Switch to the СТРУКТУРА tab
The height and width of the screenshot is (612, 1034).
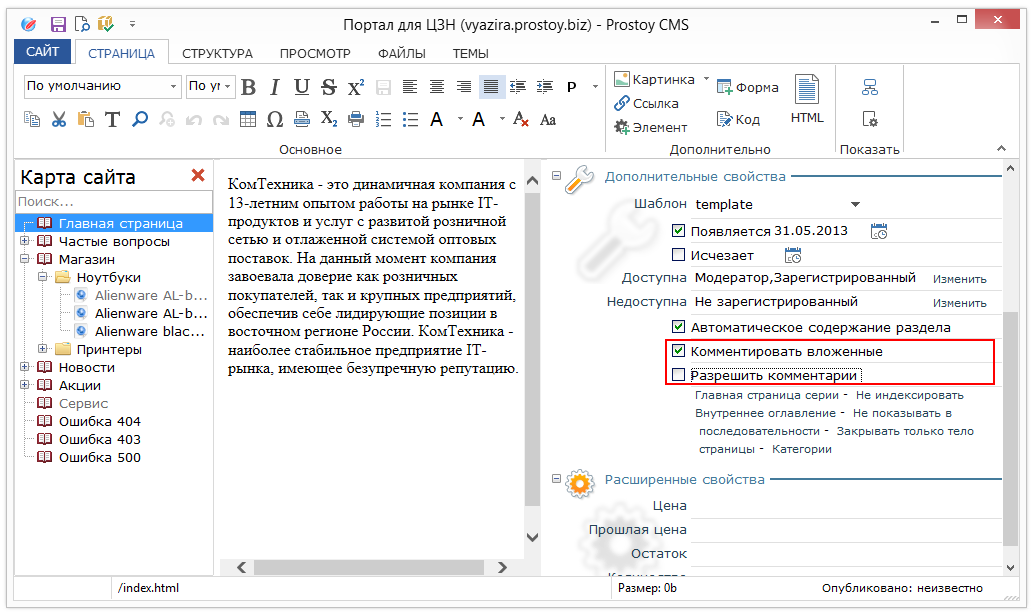[x=217, y=53]
